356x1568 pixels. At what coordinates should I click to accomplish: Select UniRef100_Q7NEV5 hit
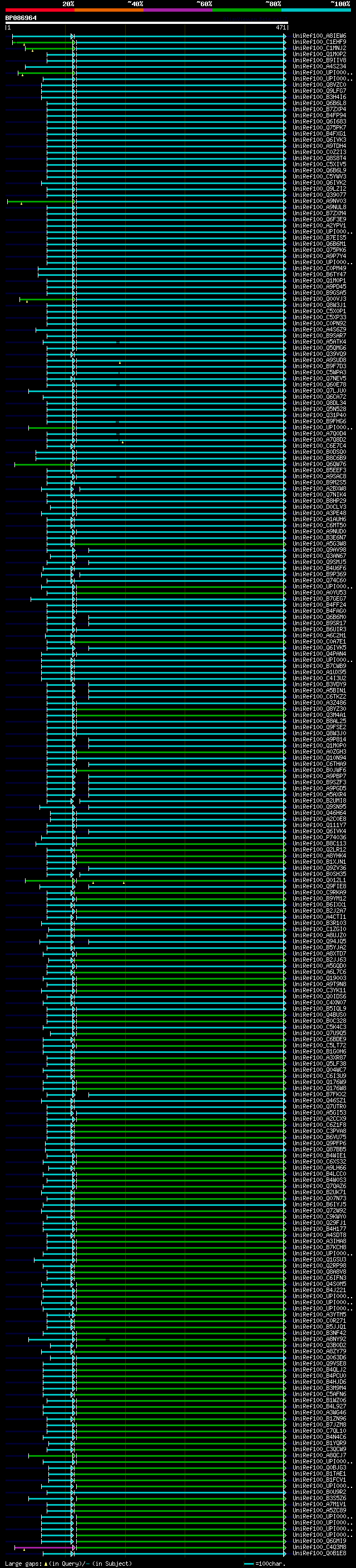point(319,379)
